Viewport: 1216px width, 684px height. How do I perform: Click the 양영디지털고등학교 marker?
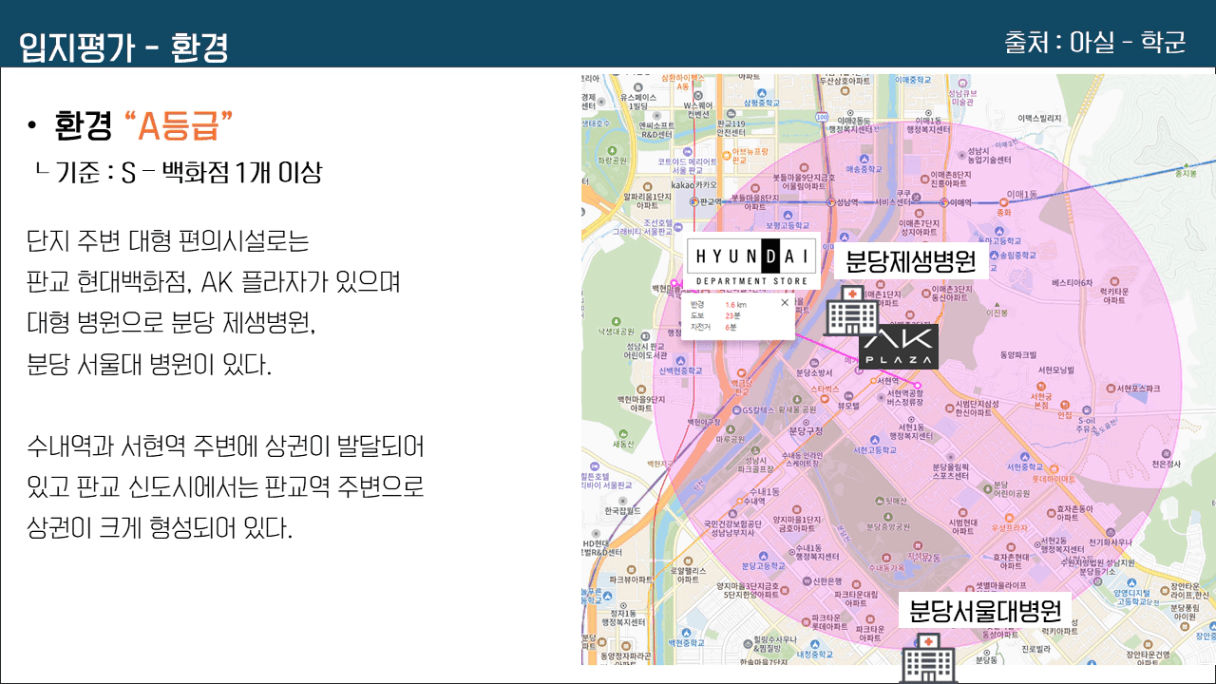tap(1134, 582)
